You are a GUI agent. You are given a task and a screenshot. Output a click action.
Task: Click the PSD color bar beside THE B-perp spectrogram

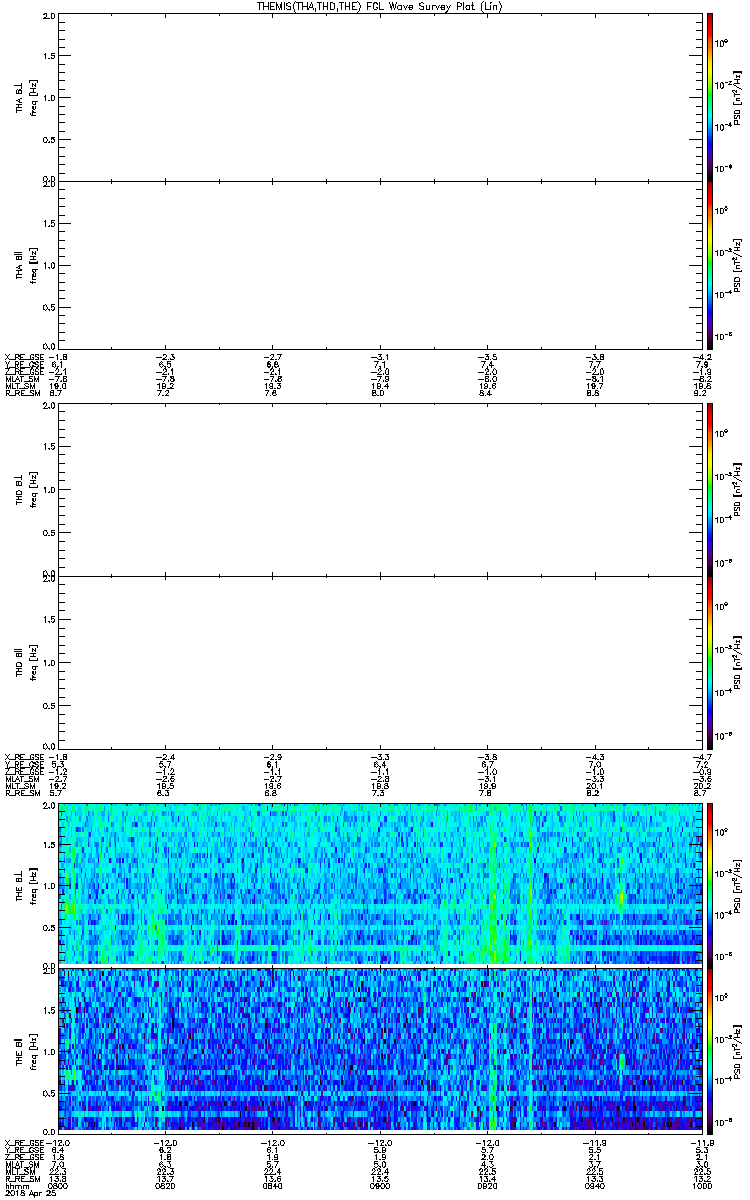tap(710, 885)
